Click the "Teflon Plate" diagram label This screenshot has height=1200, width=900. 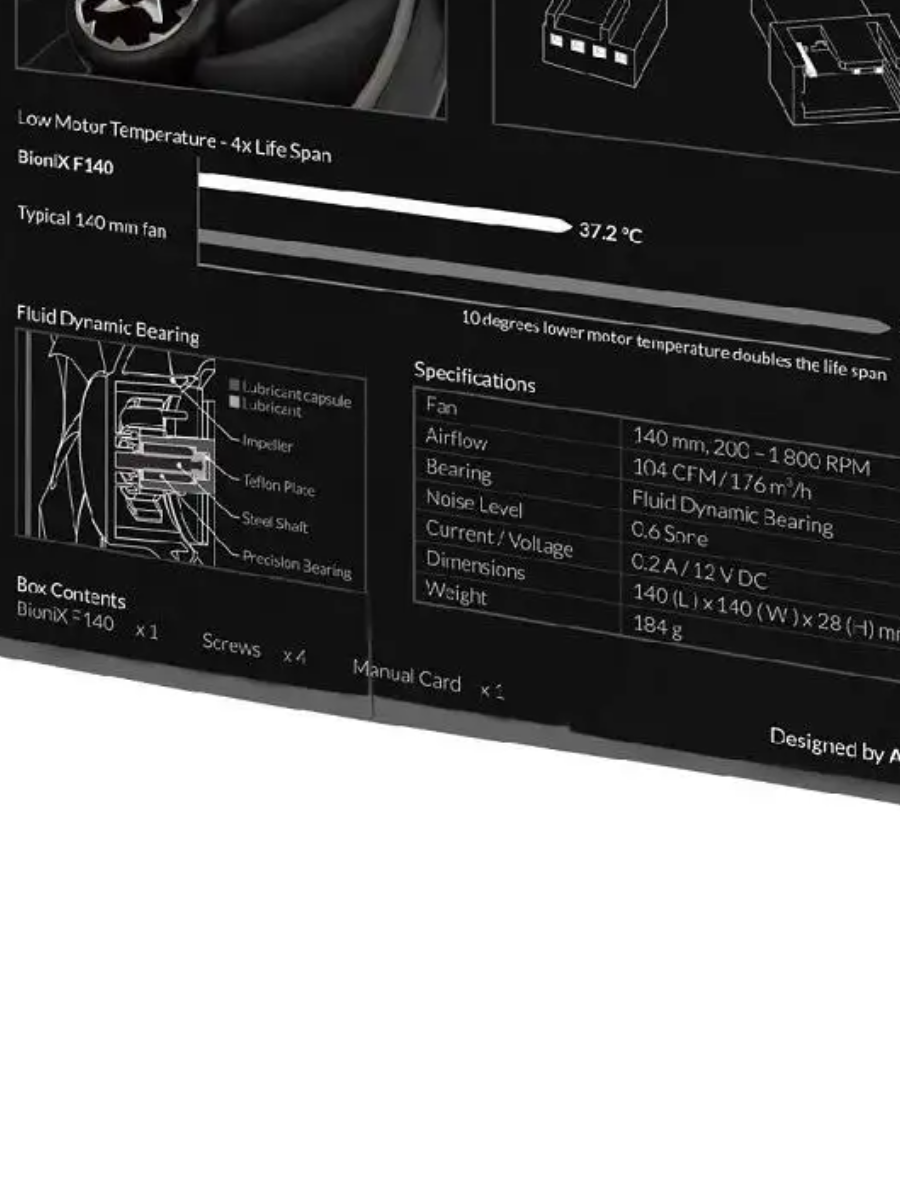pos(278,486)
